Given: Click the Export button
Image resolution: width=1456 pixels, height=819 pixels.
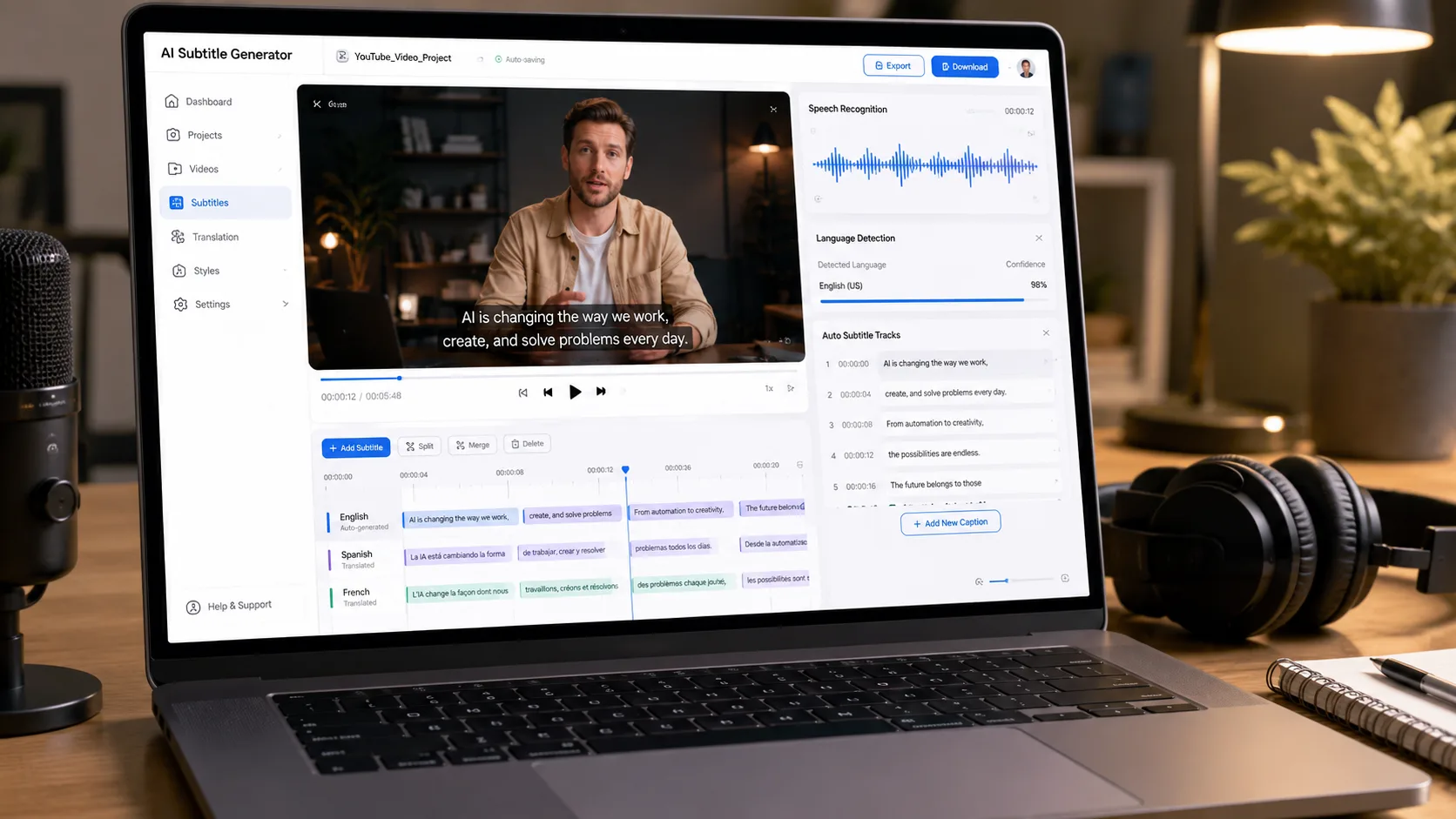Looking at the screenshot, I should tap(893, 65).
